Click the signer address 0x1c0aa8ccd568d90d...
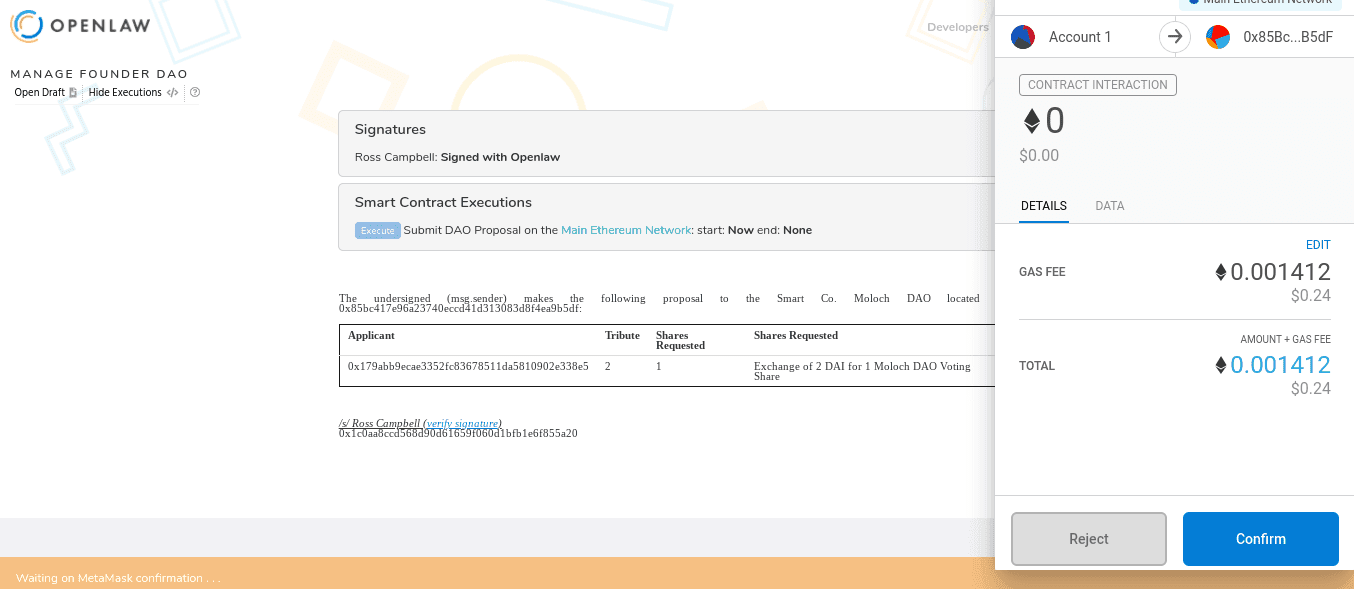 pyautogui.click(x=458, y=434)
